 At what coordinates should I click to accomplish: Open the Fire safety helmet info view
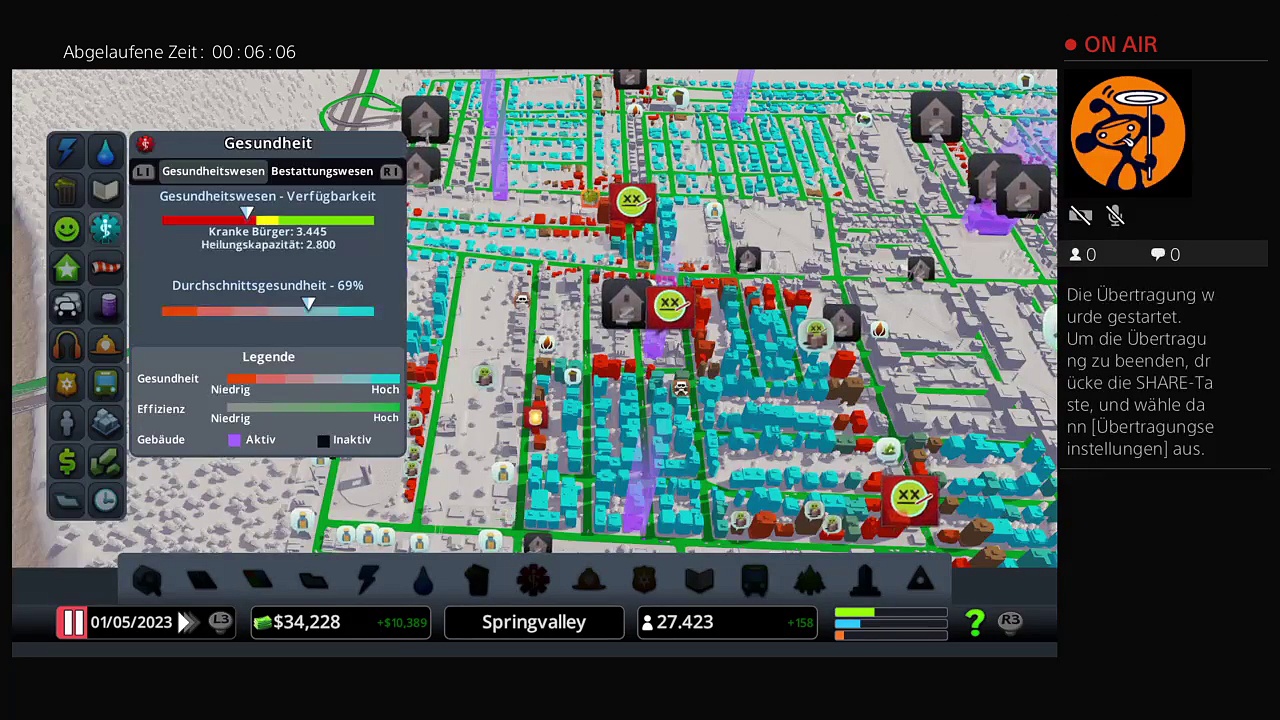tap(106, 345)
